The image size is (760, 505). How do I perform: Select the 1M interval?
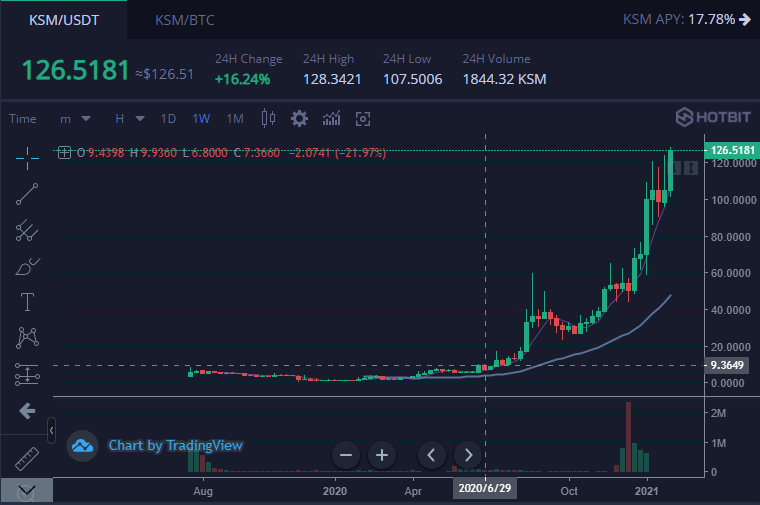[x=235, y=119]
